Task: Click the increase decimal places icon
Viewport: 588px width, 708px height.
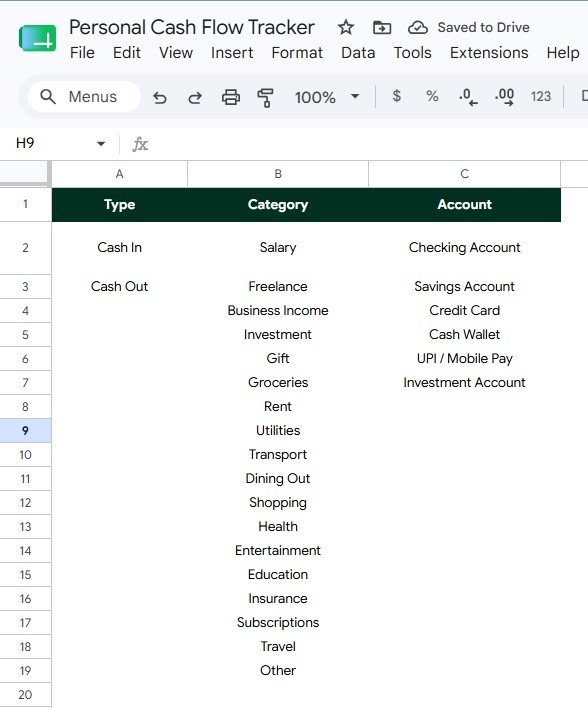Action: (x=504, y=97)
